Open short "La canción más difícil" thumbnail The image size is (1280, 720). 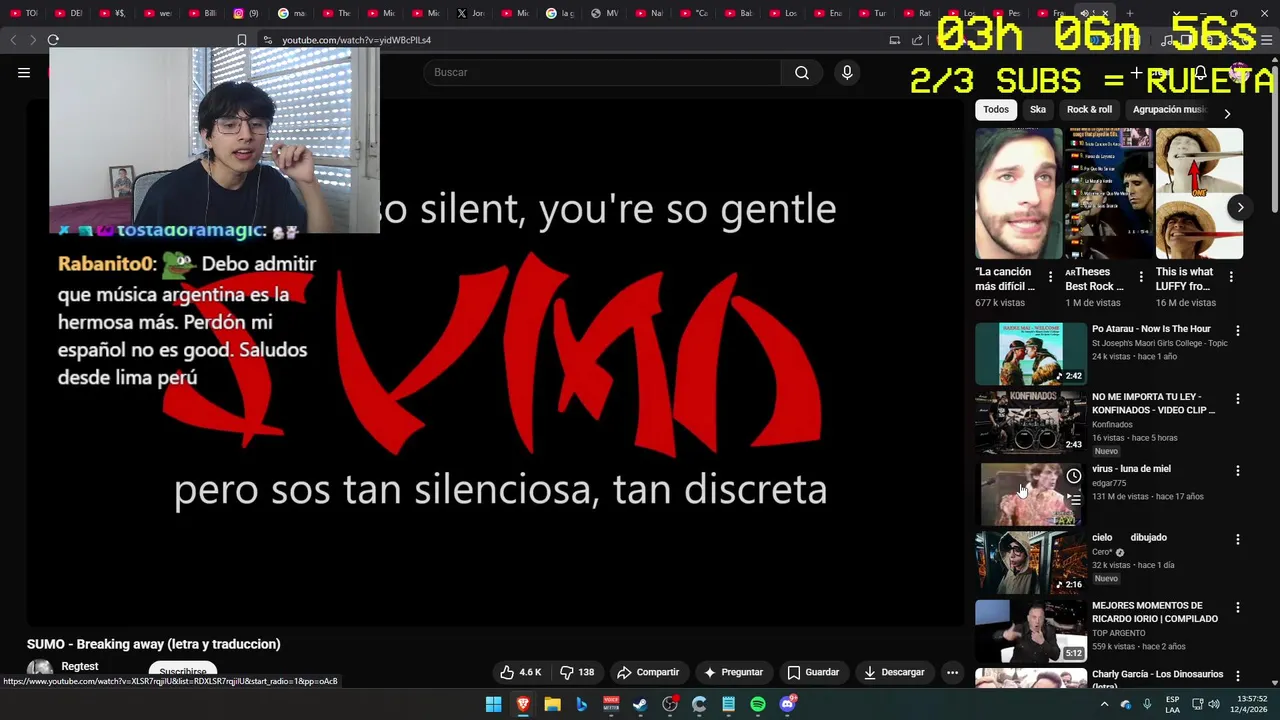point(1019,194)
